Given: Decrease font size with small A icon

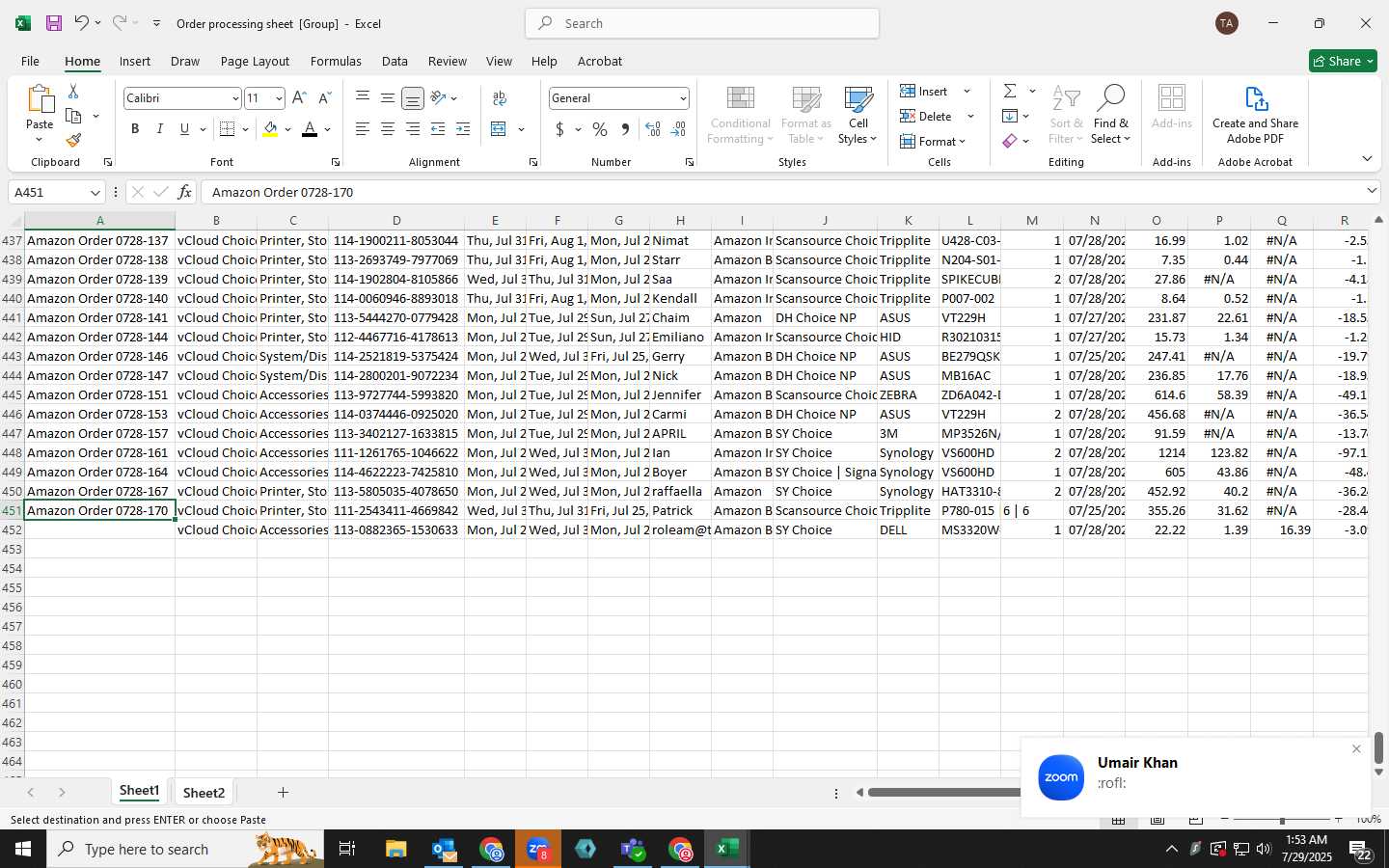Looking at the screenshot, I should coord(324,98).
